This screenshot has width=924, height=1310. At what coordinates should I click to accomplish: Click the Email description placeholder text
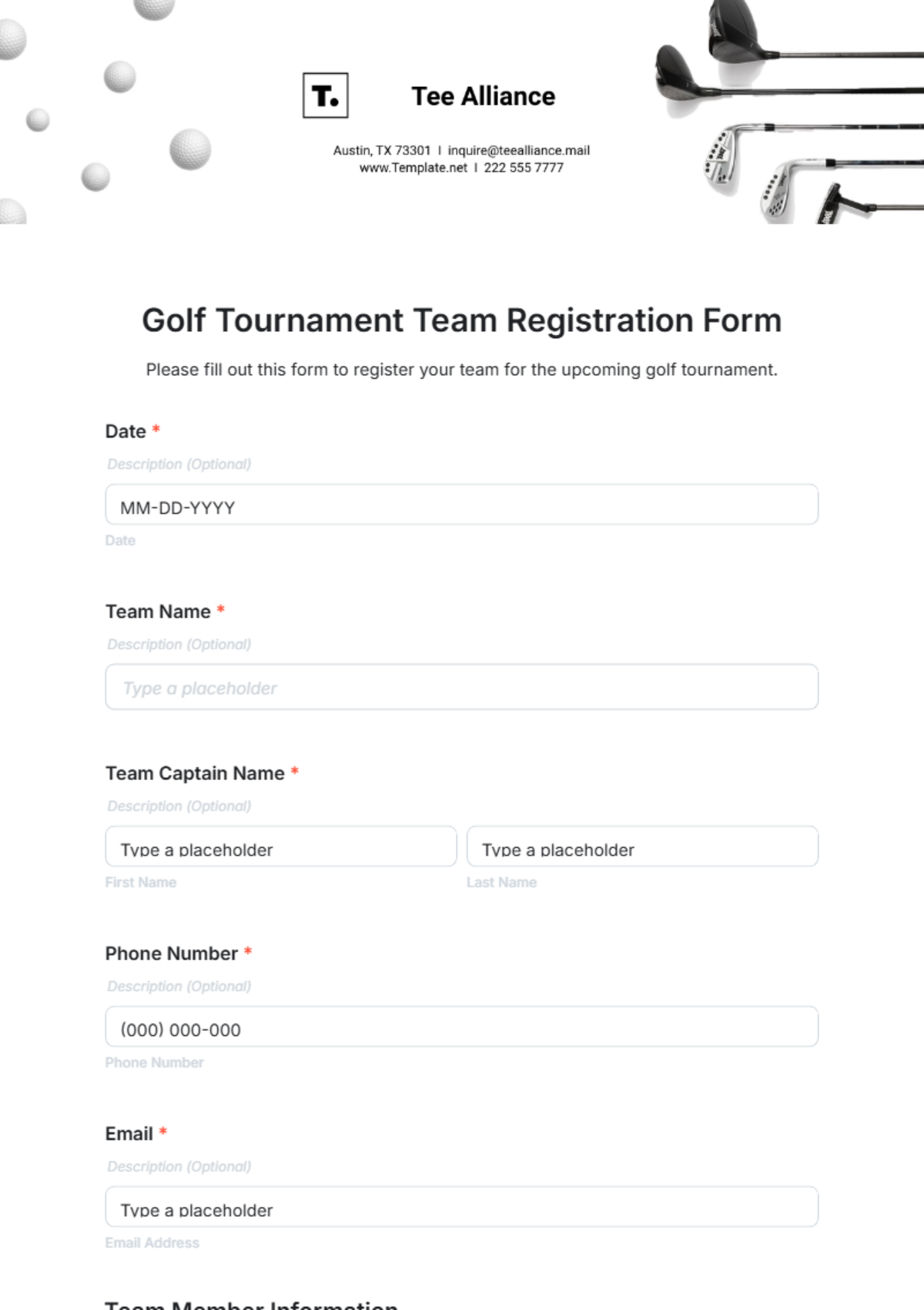(179, 1167)
